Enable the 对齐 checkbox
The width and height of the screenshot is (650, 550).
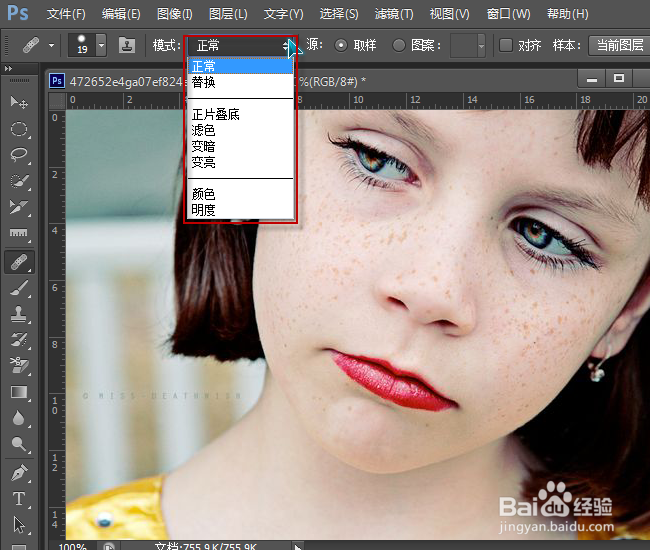point(506,45)
